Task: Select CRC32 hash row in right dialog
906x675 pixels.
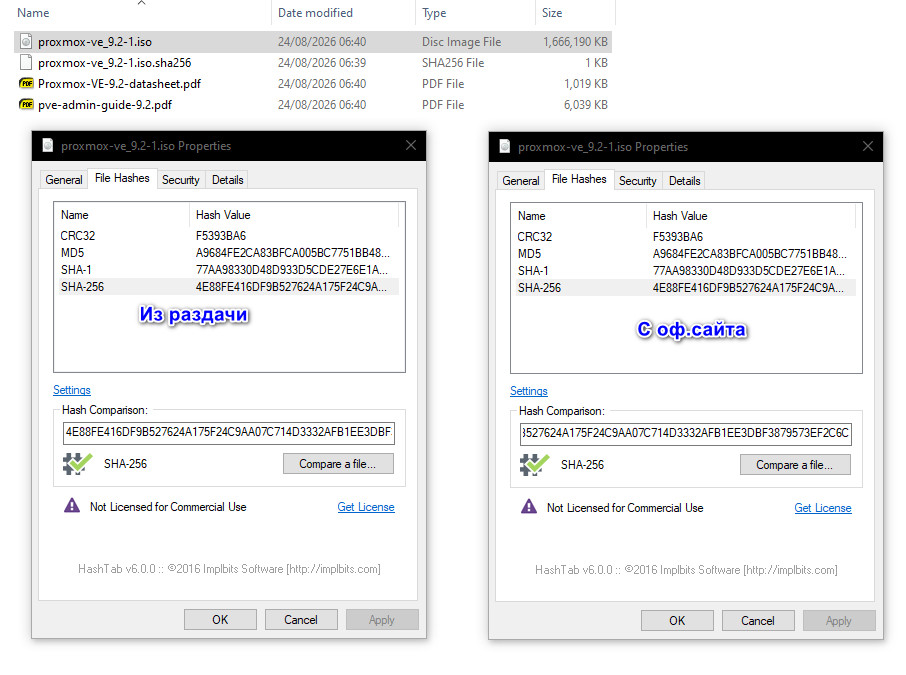Action: pos(686,237)
